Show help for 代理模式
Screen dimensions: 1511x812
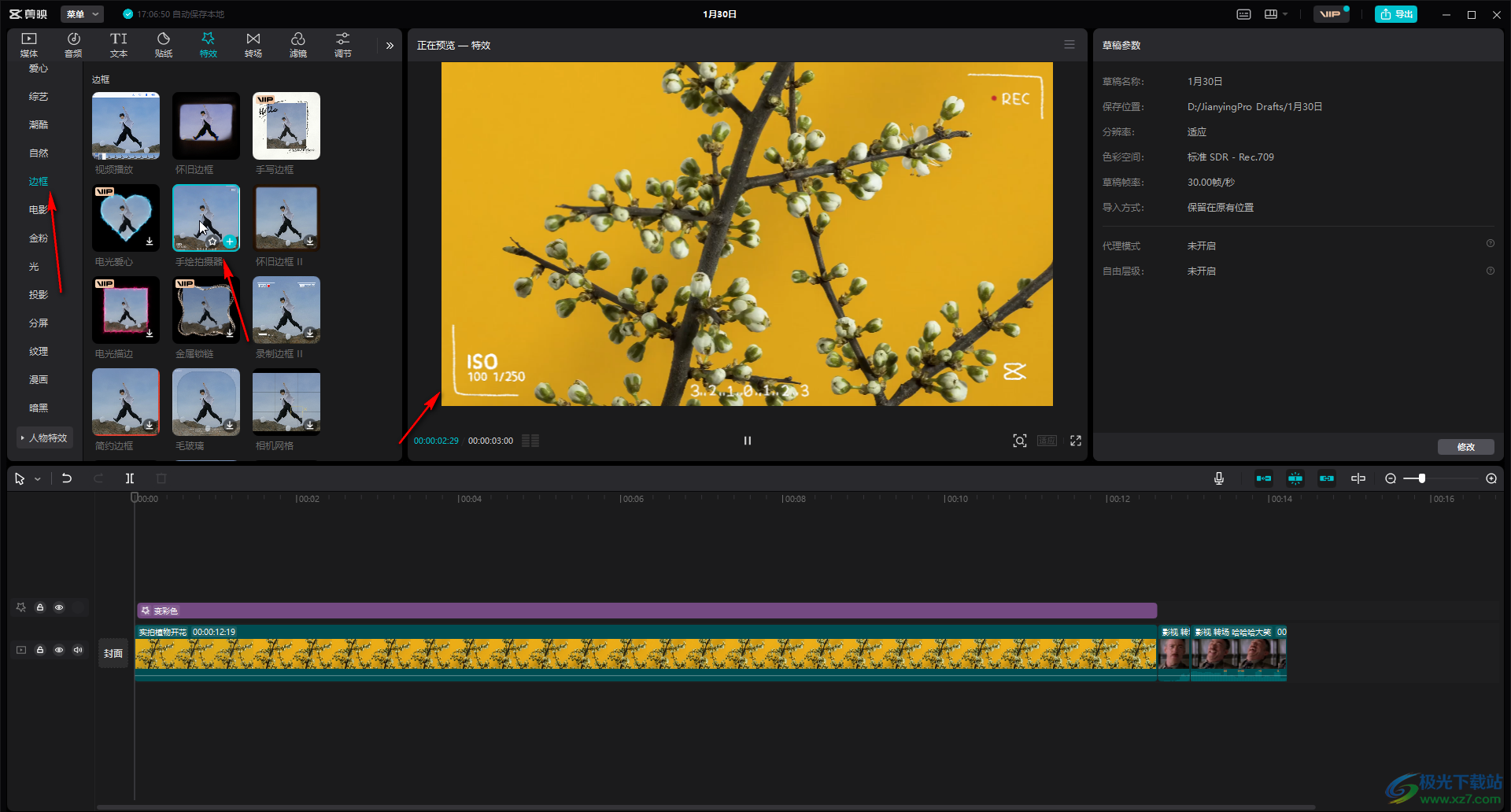[x=1491, y=244]
